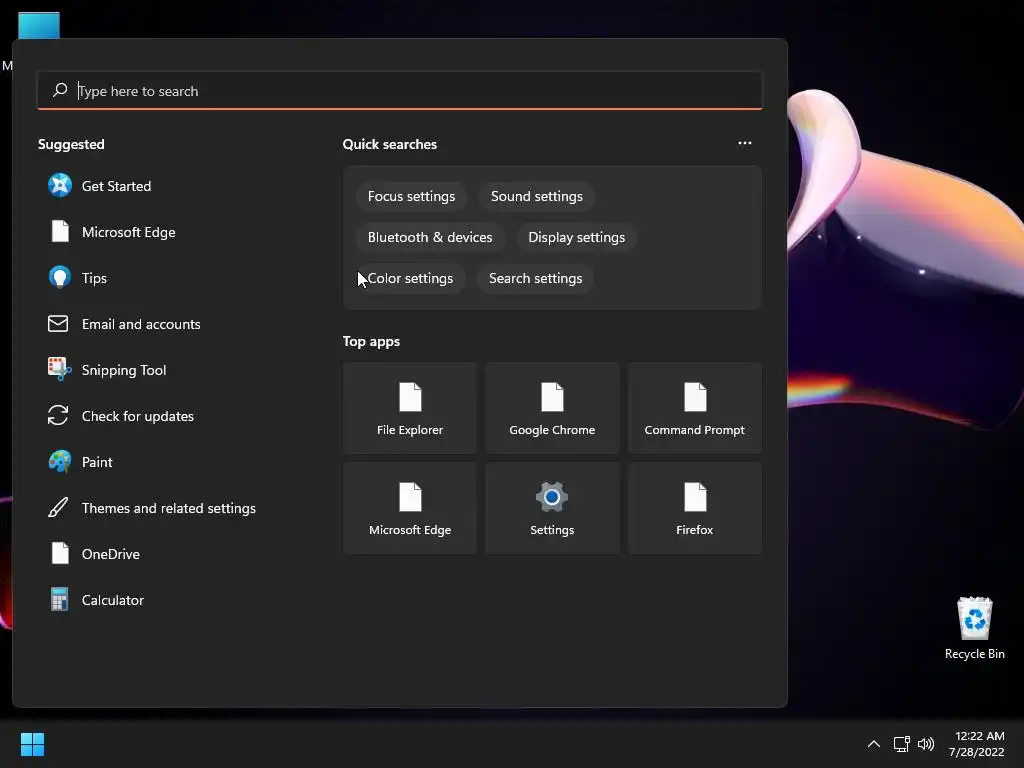The image size is (1024, 768).
Task: Open Quick searches more options menu
Action: point(744,143)
